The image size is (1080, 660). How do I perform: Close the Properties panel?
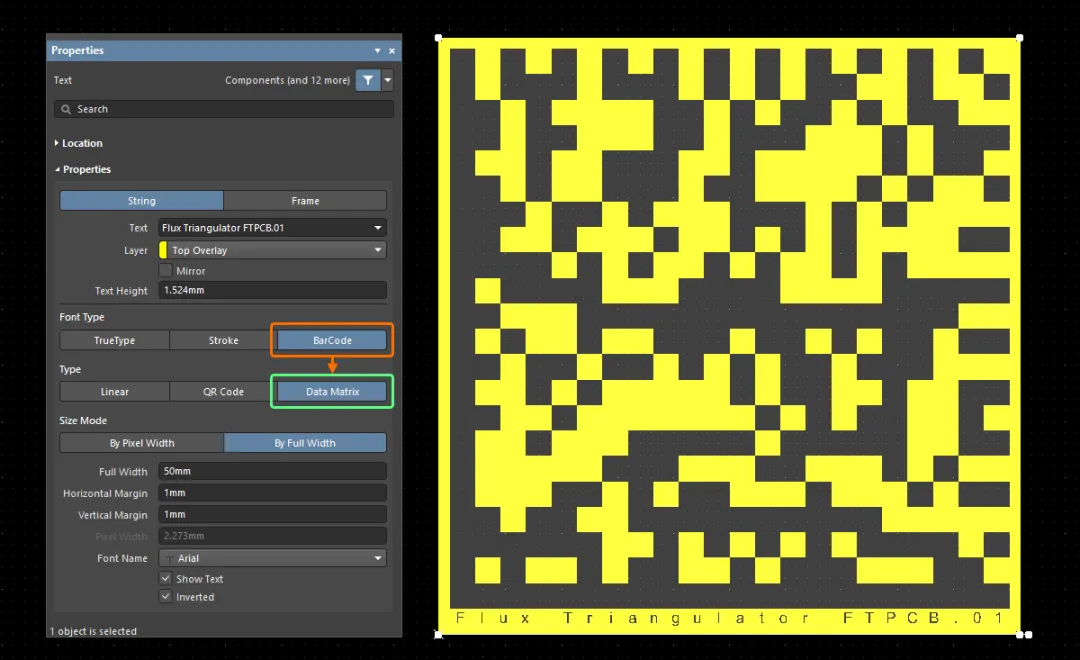(392, 50)
